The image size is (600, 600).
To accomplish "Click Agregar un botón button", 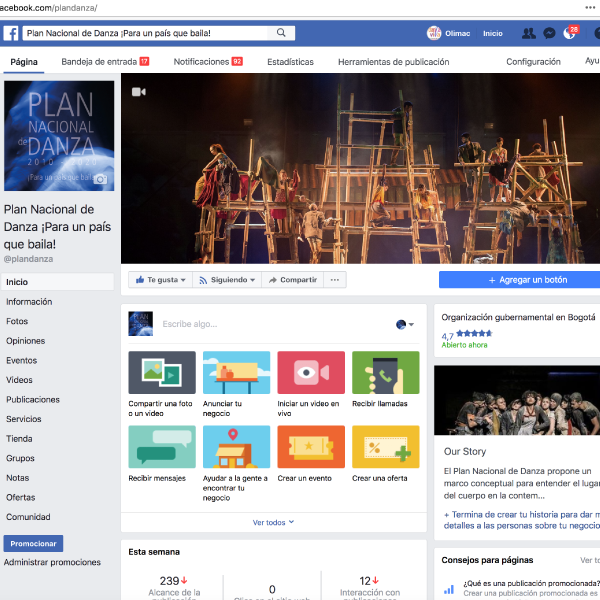I will pos(519,280).
